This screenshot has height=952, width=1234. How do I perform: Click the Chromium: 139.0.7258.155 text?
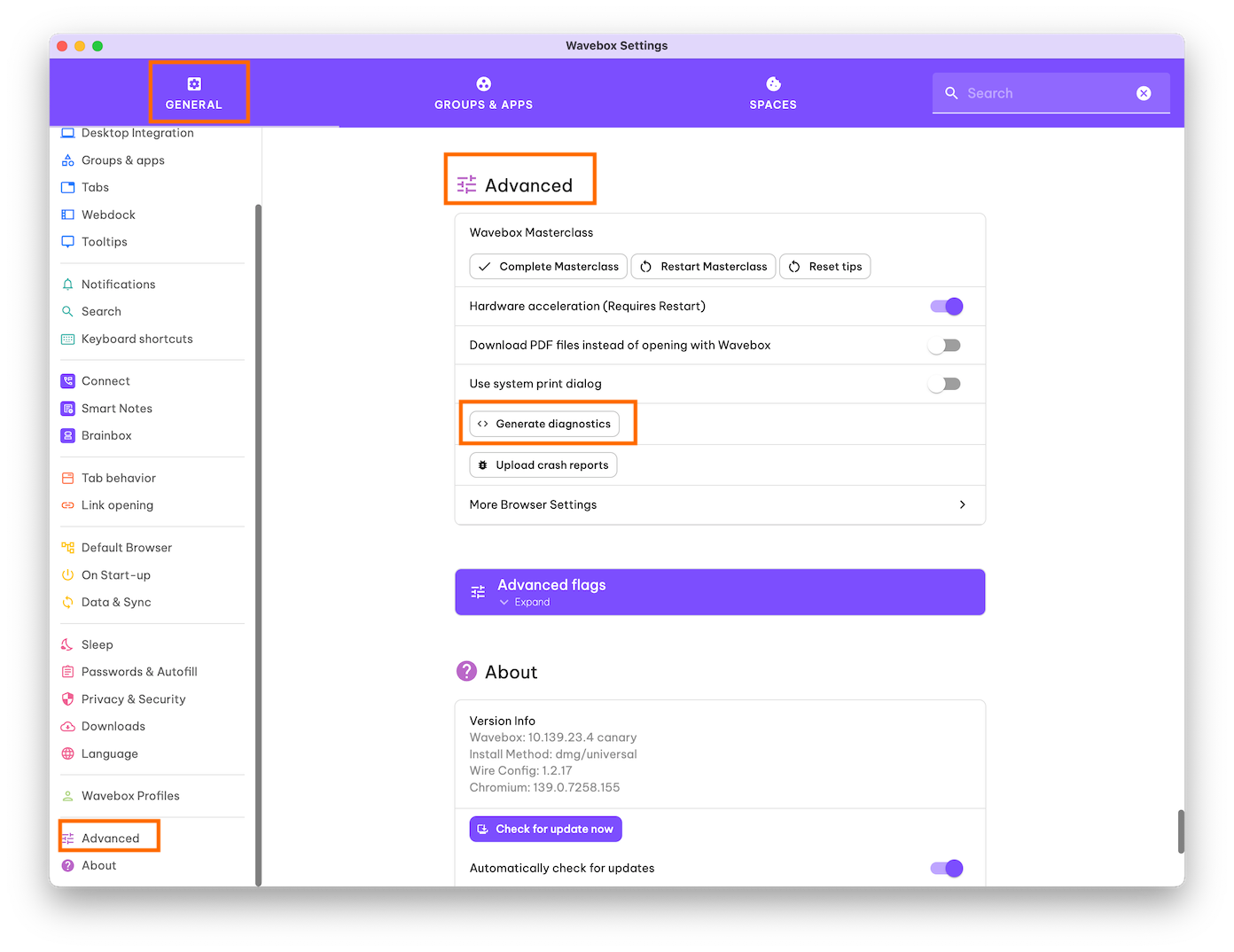point(545,787)
